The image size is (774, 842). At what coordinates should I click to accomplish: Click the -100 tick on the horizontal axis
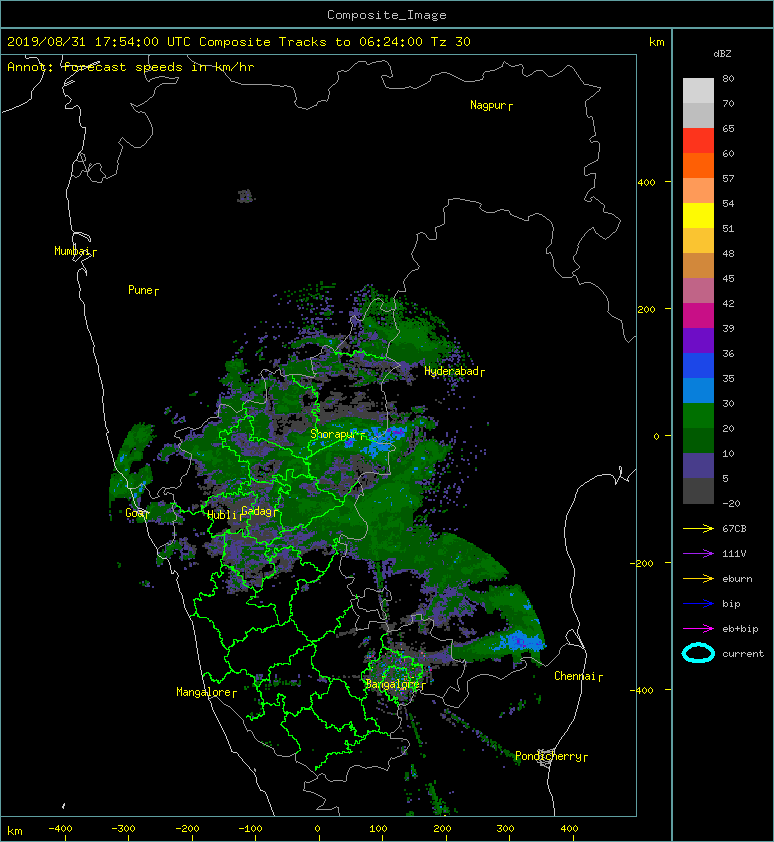tap(250, 829)
